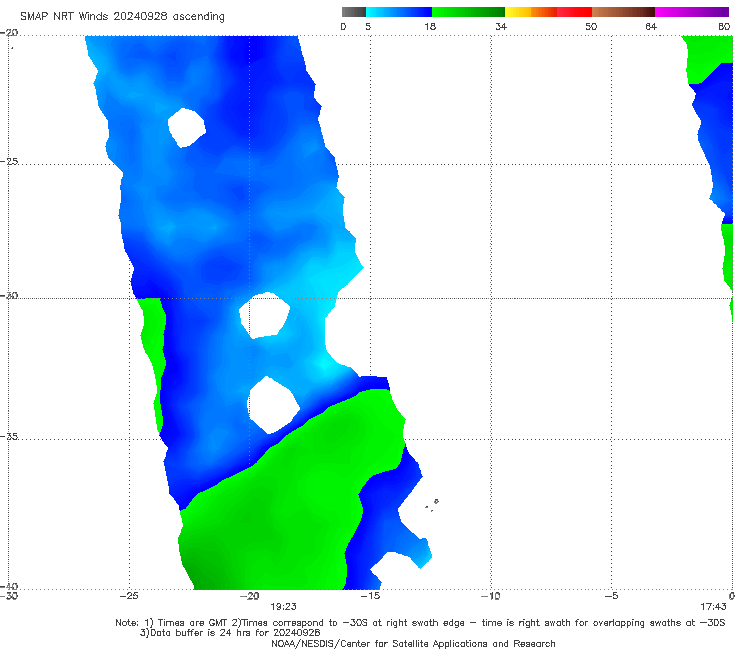Click the colorbar scale label '5'
740x650 pixels.
(368, 27)
